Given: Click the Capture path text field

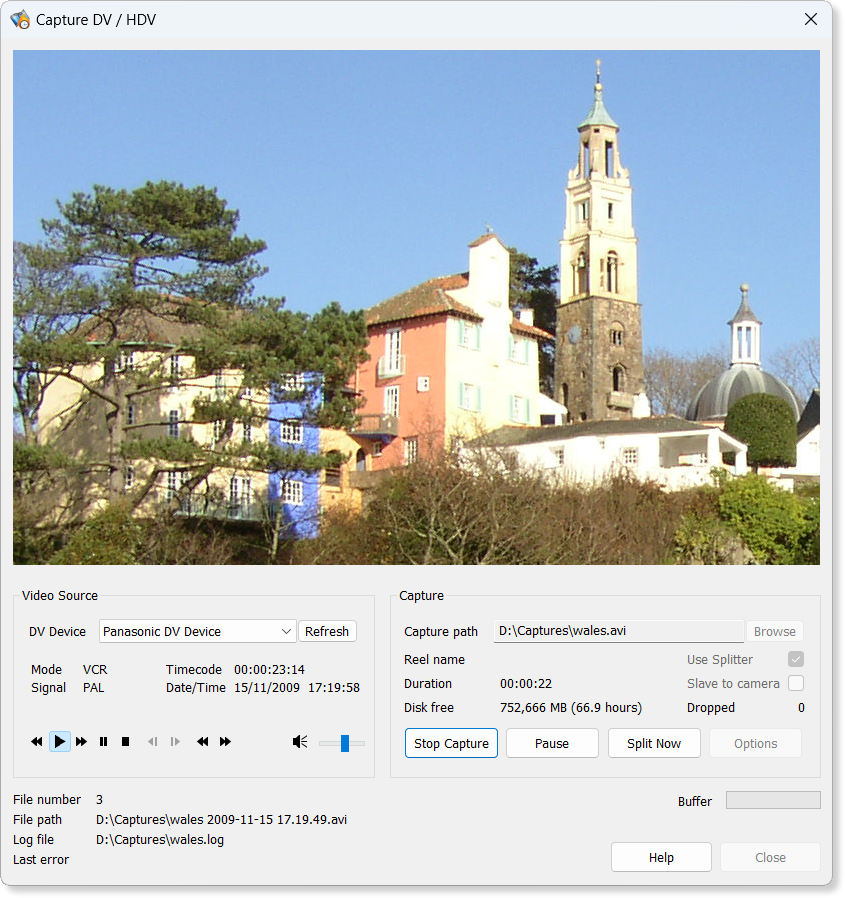Looking at the screenshot, I should (x=618, y=631).
